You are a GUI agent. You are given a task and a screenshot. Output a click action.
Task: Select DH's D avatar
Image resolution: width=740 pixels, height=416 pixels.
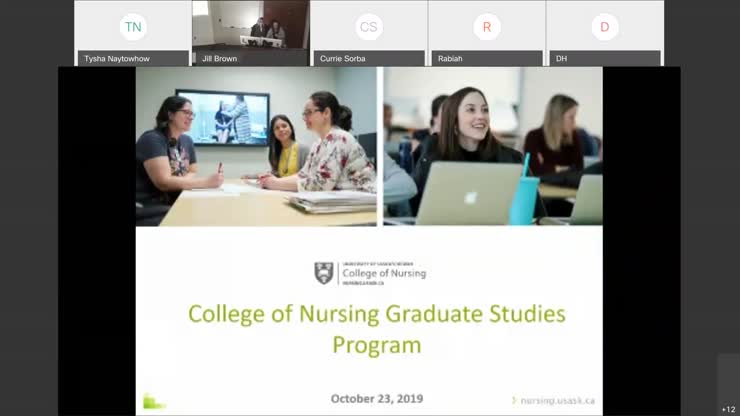pyautogui.click(x=605, y=27)
